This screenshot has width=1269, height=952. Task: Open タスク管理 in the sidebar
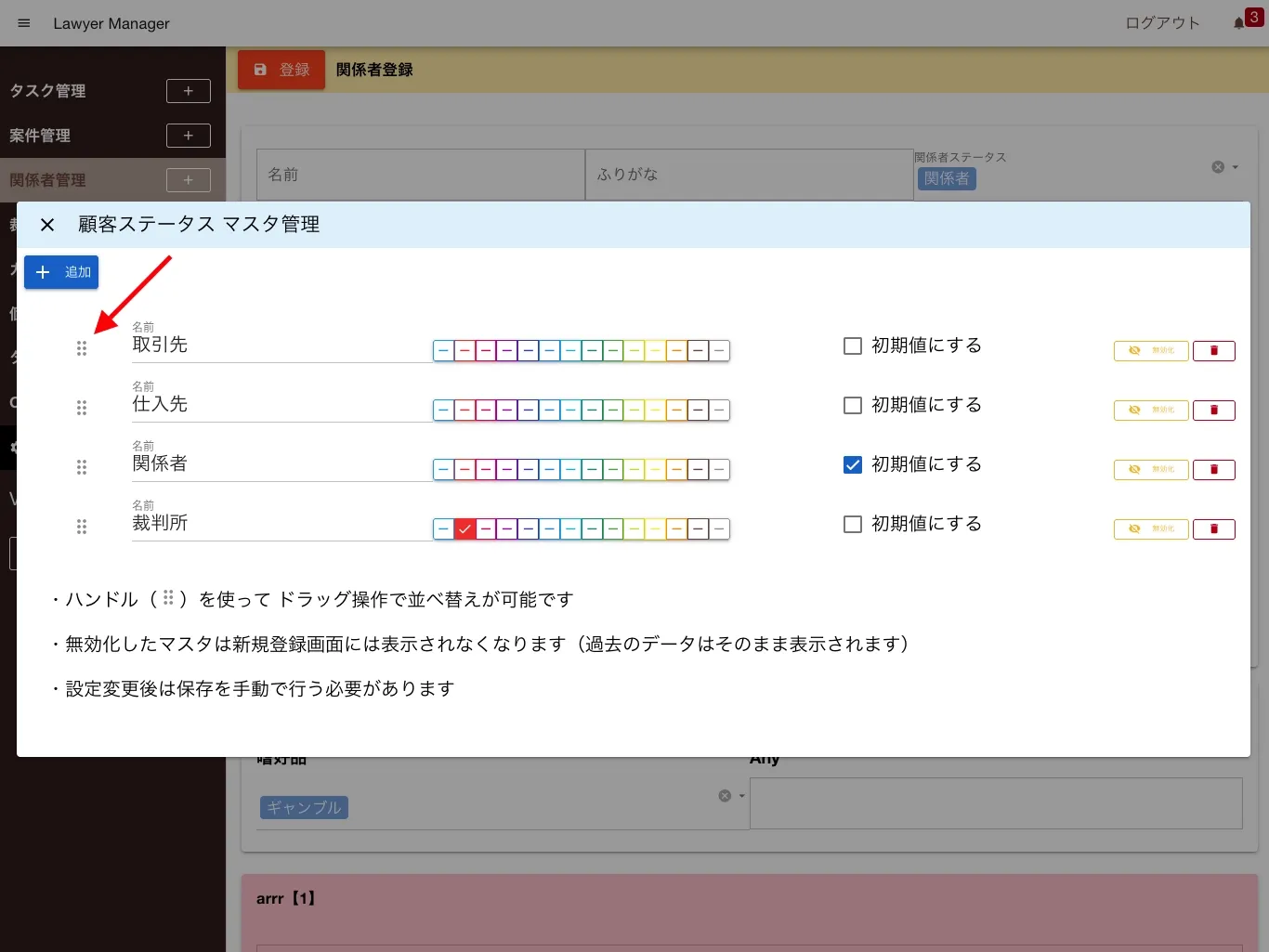tap(48, 91)
